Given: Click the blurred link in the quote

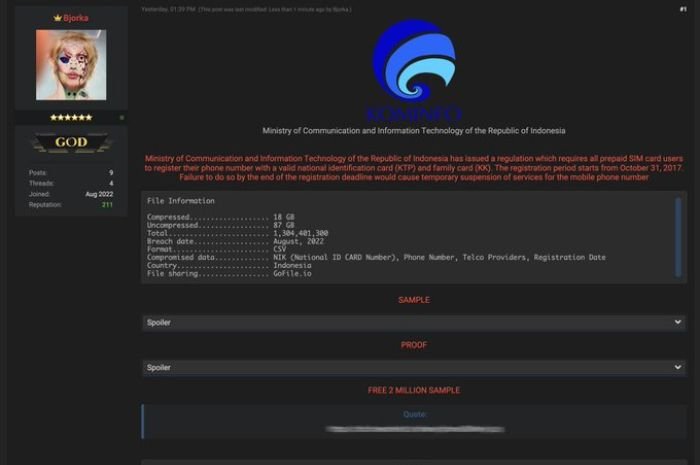Looking at the screenshot, I should click(x=414, y=428).
